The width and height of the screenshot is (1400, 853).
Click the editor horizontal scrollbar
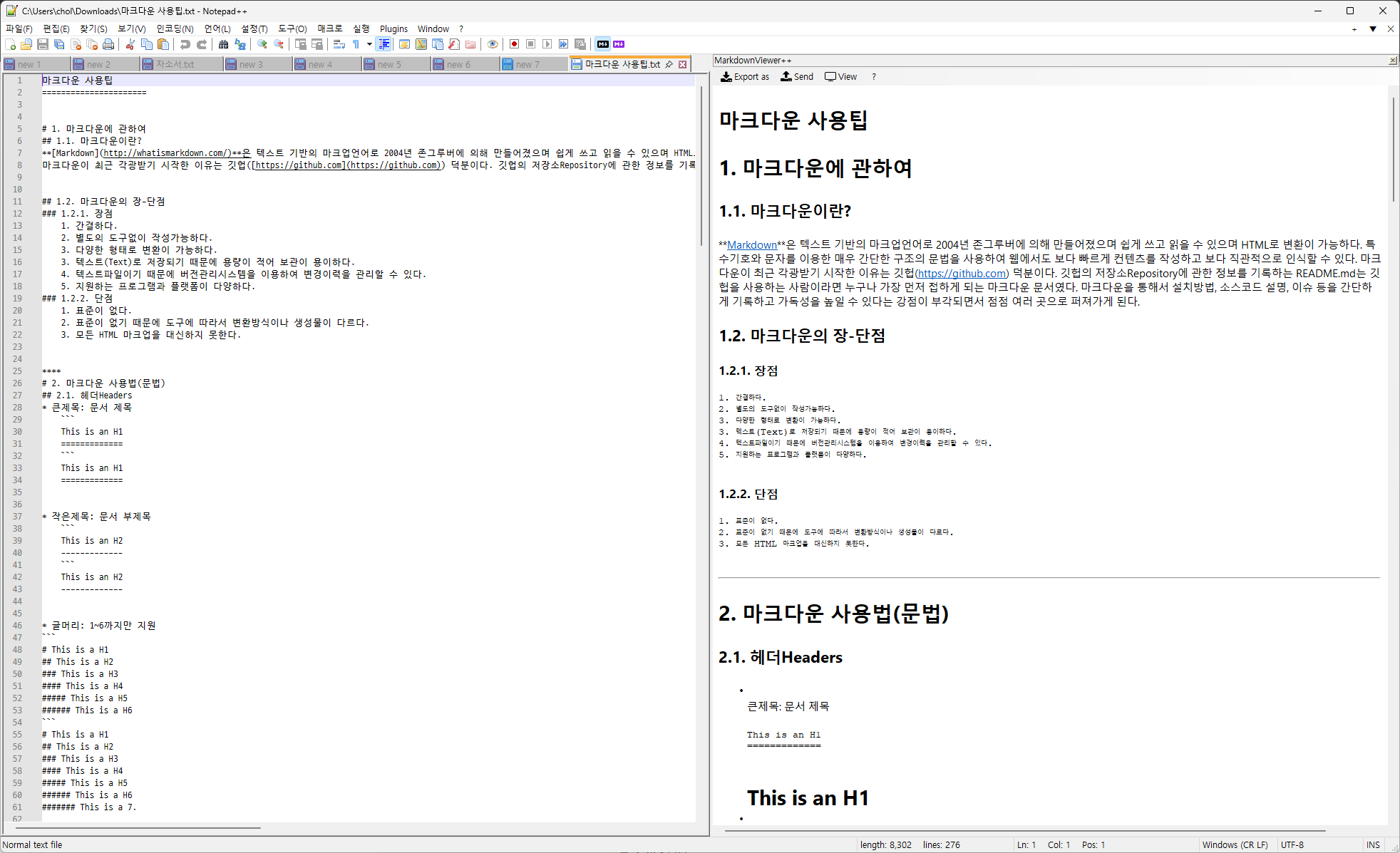pos(139,828)
